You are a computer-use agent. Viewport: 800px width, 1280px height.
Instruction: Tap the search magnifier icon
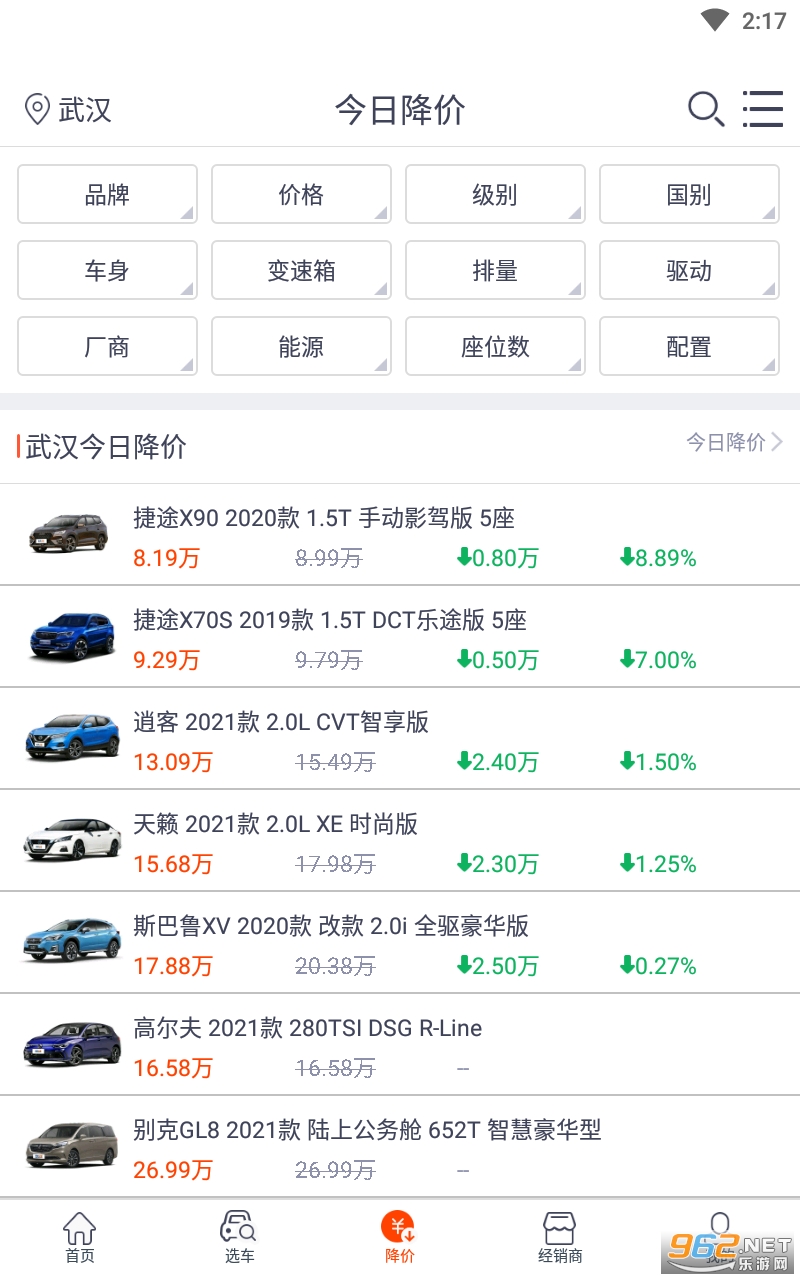706,109
